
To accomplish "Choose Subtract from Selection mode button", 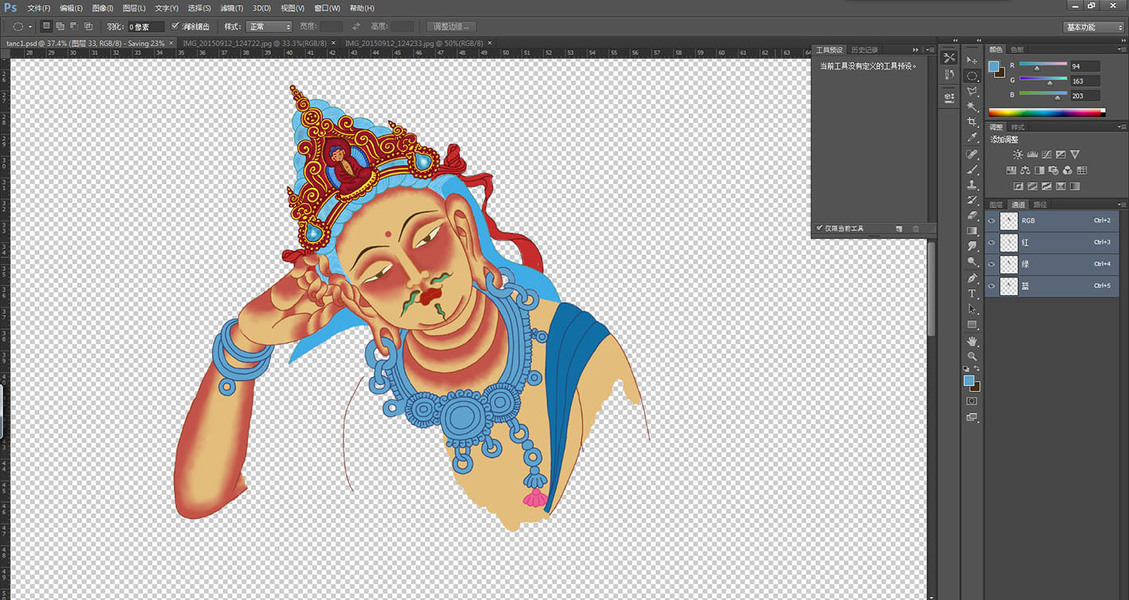I will coord(73,27).
